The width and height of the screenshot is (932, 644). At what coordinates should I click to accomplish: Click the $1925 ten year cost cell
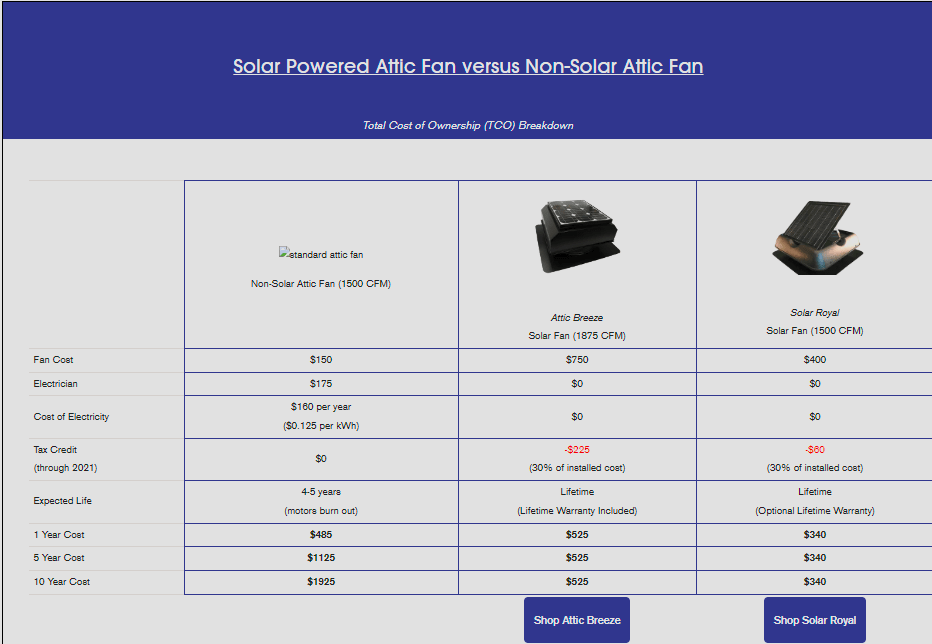pos(320,581)
